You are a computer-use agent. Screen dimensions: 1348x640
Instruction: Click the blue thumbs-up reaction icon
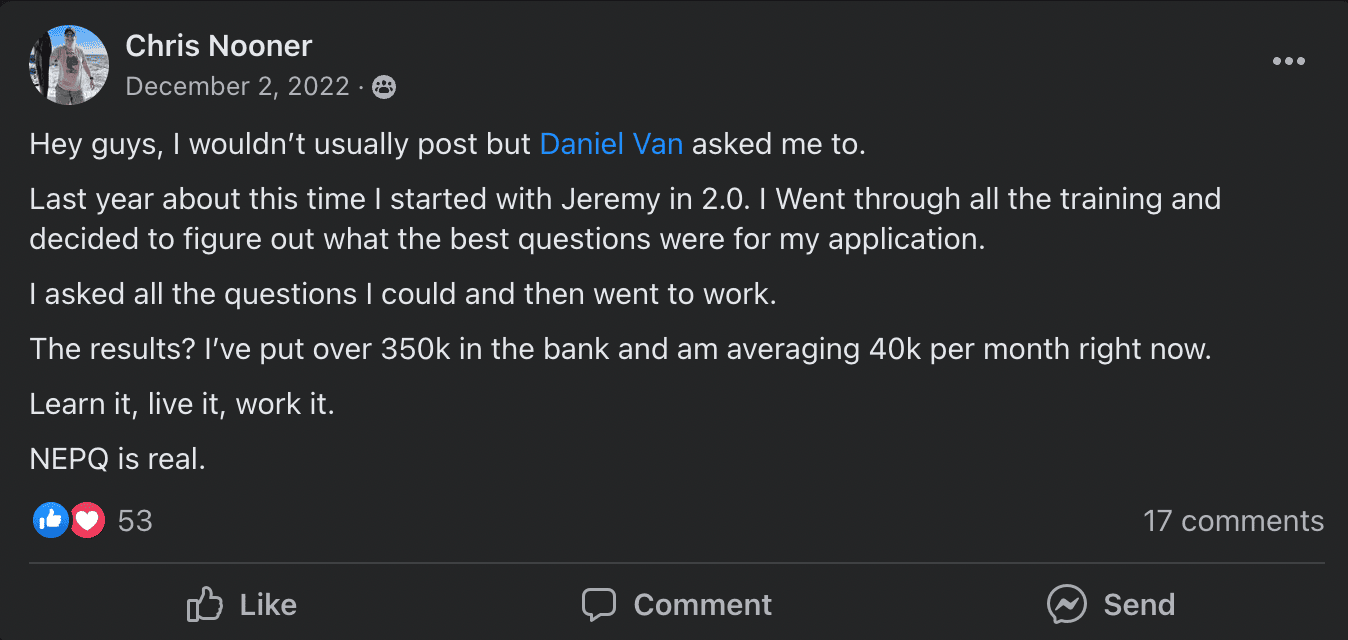click(x=49, y=520)
